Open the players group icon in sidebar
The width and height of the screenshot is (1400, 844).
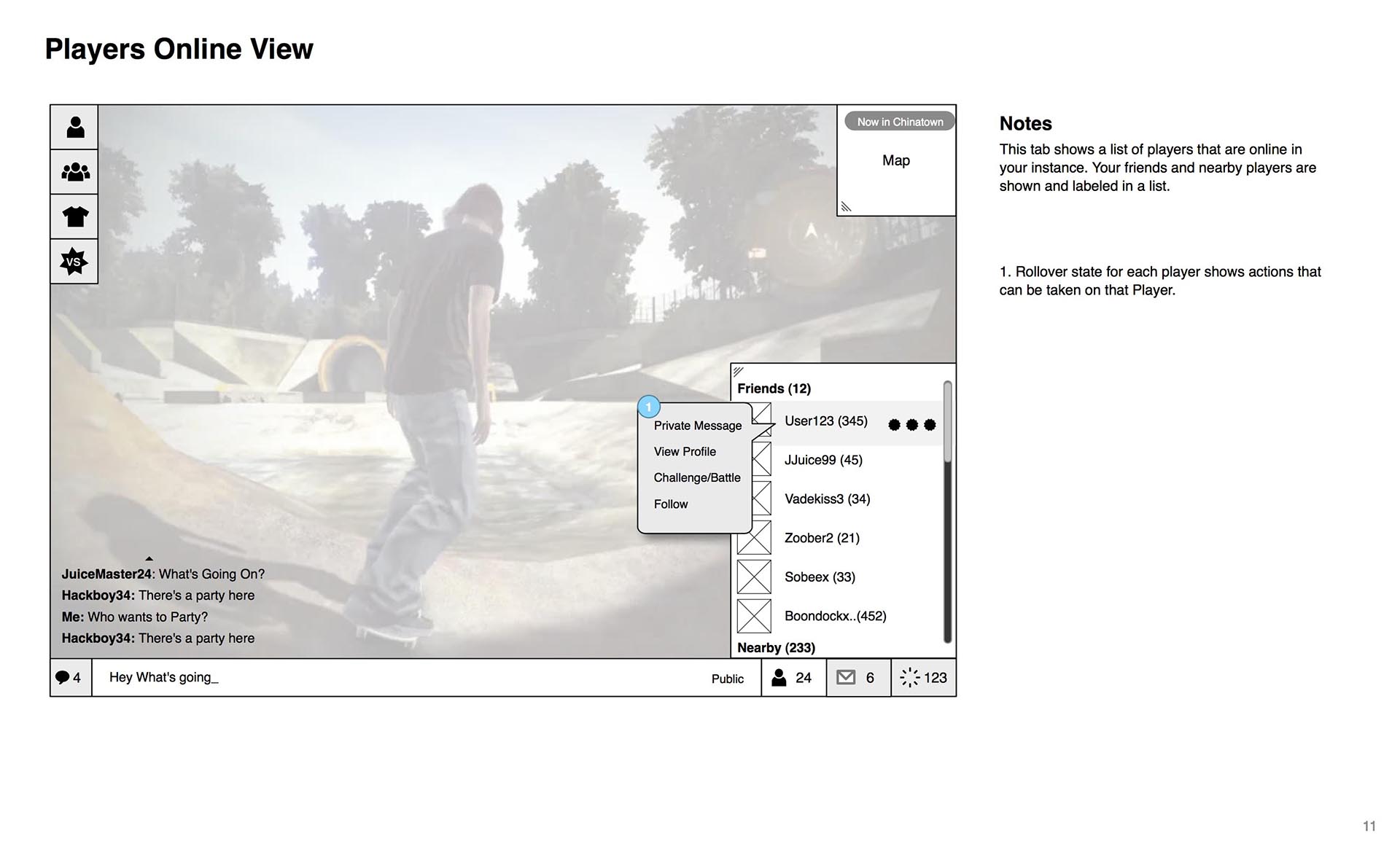pos(74,172)
